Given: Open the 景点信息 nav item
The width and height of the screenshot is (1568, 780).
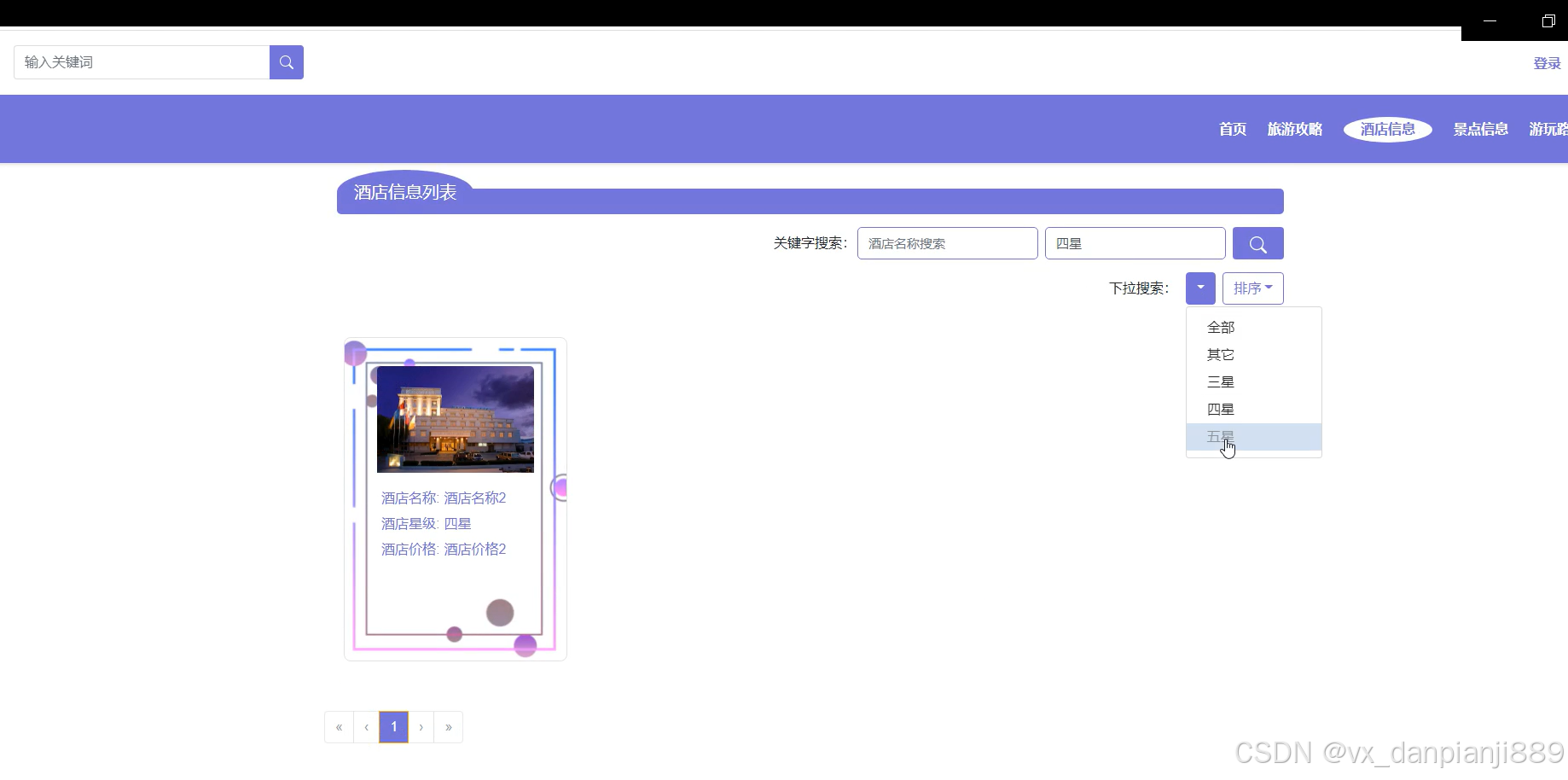Looking at the screenshot, I should click(x=1481, y=129).
